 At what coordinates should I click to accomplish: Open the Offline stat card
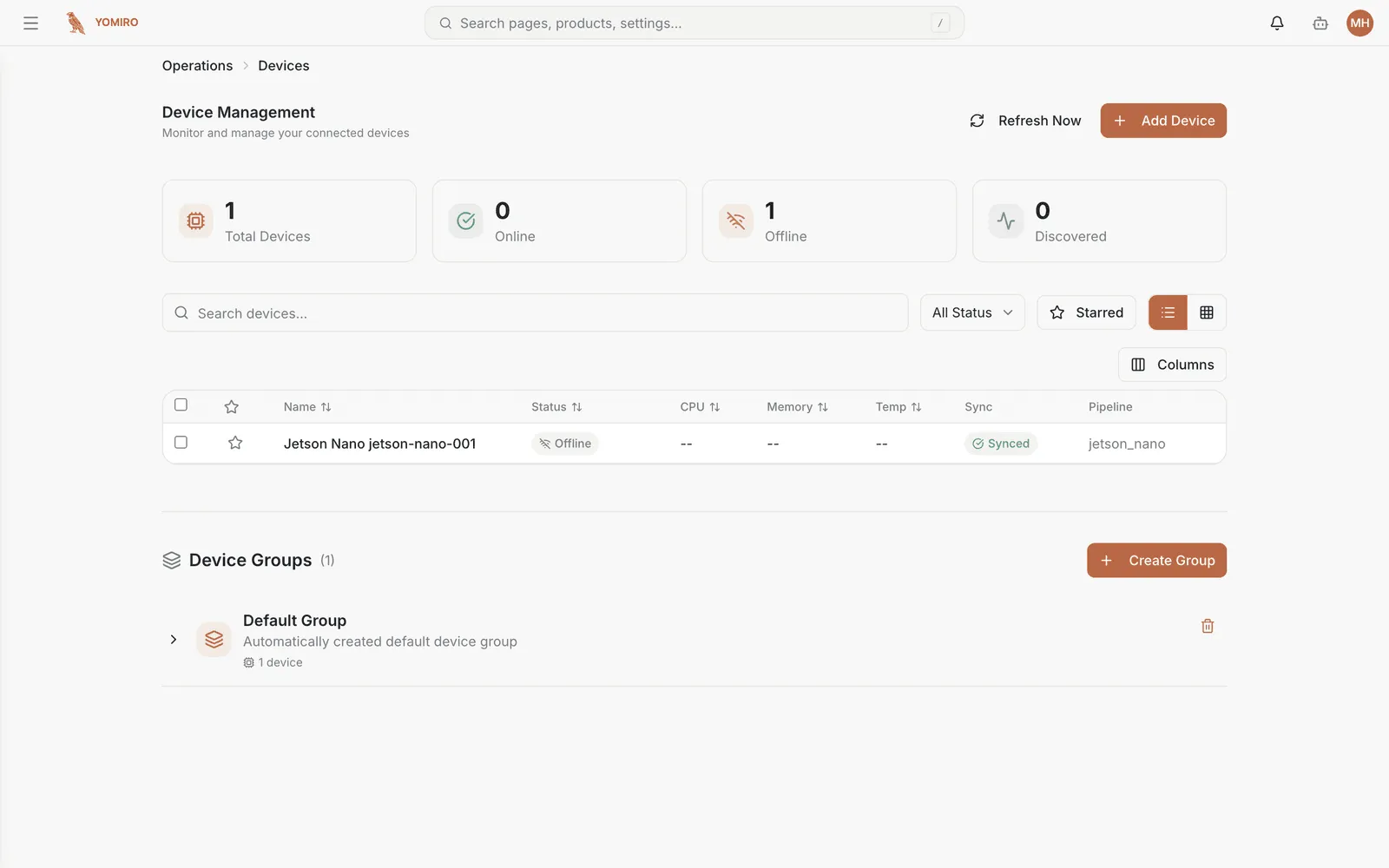tap(829, 221)
